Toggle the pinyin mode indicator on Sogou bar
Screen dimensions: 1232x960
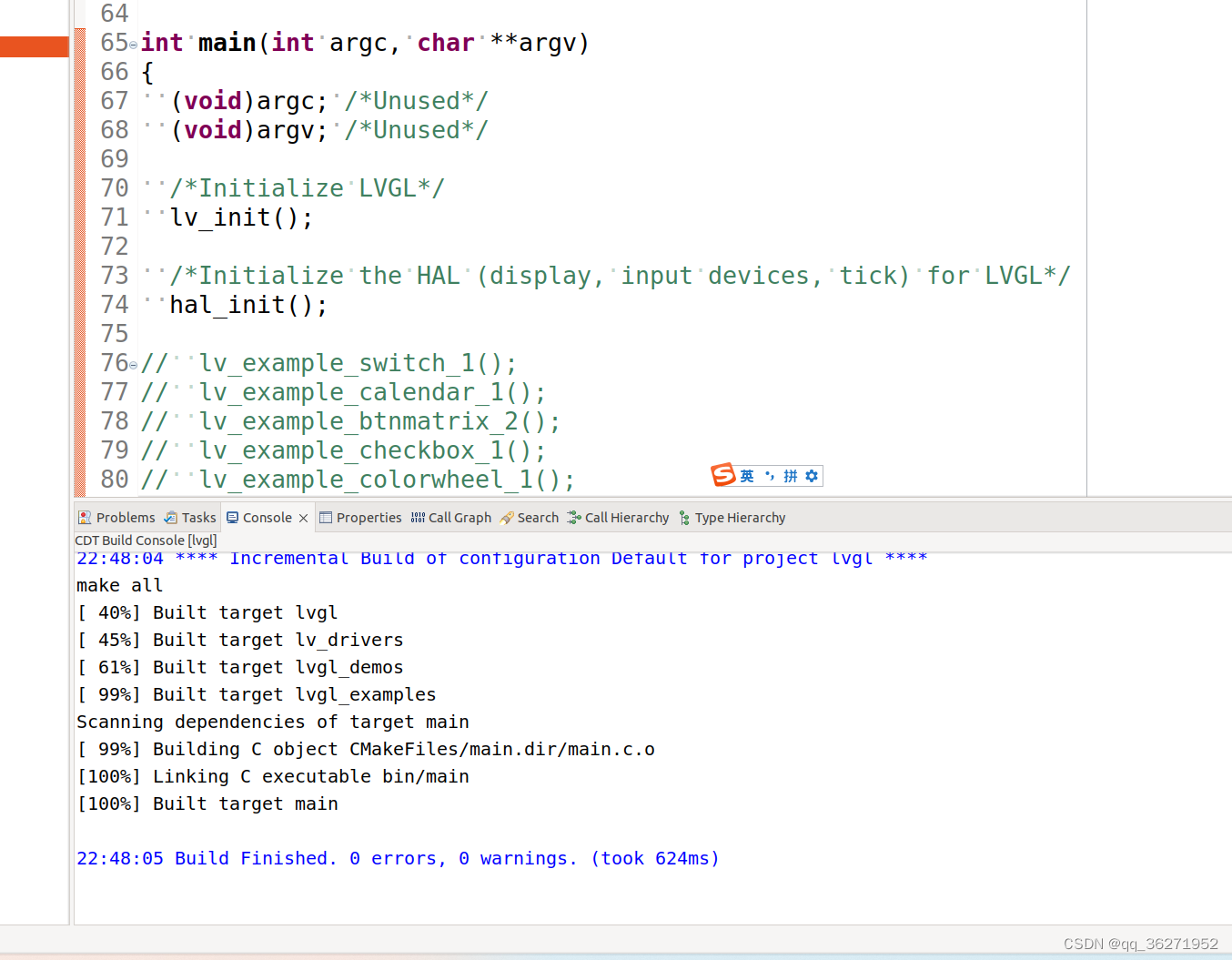point(793,476)
